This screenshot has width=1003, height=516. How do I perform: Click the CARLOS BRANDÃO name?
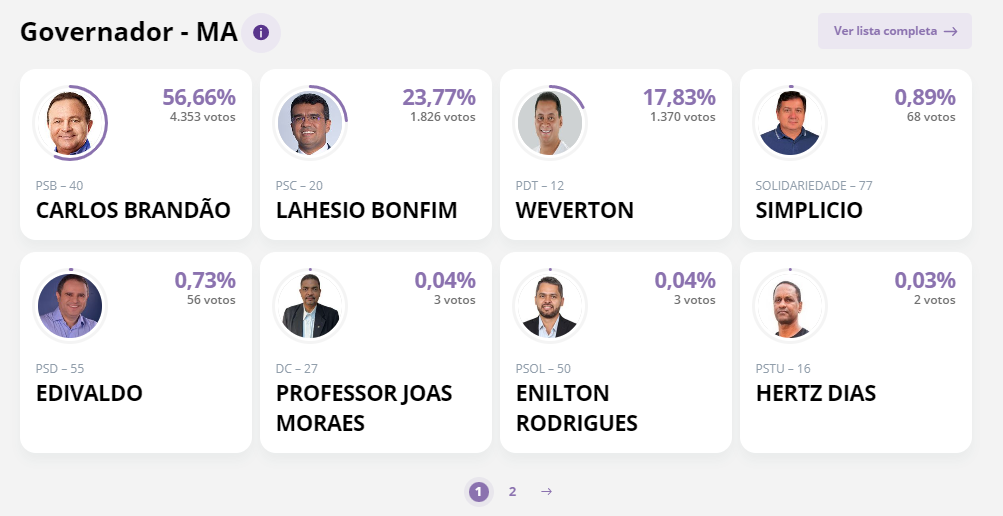(x=133, y=211)
